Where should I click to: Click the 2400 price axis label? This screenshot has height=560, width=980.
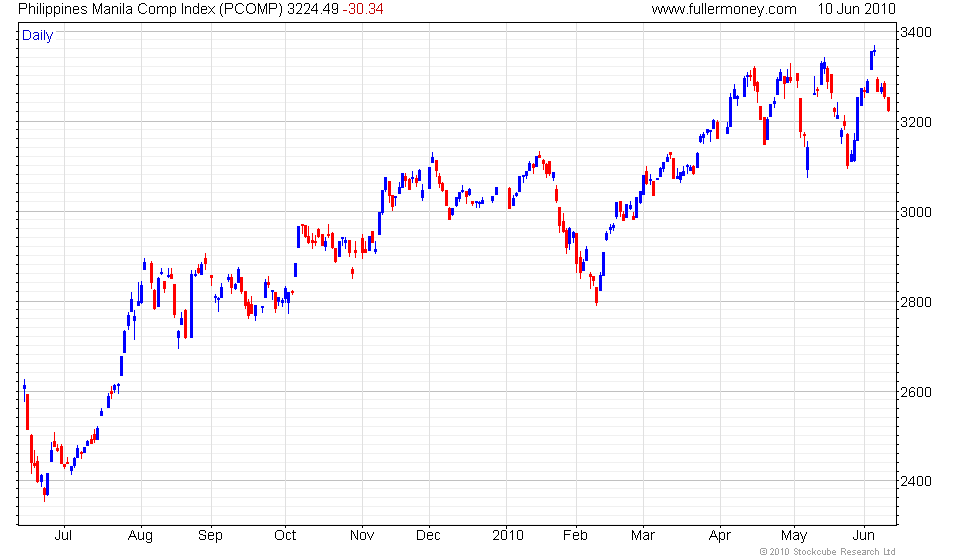point(915,481)
